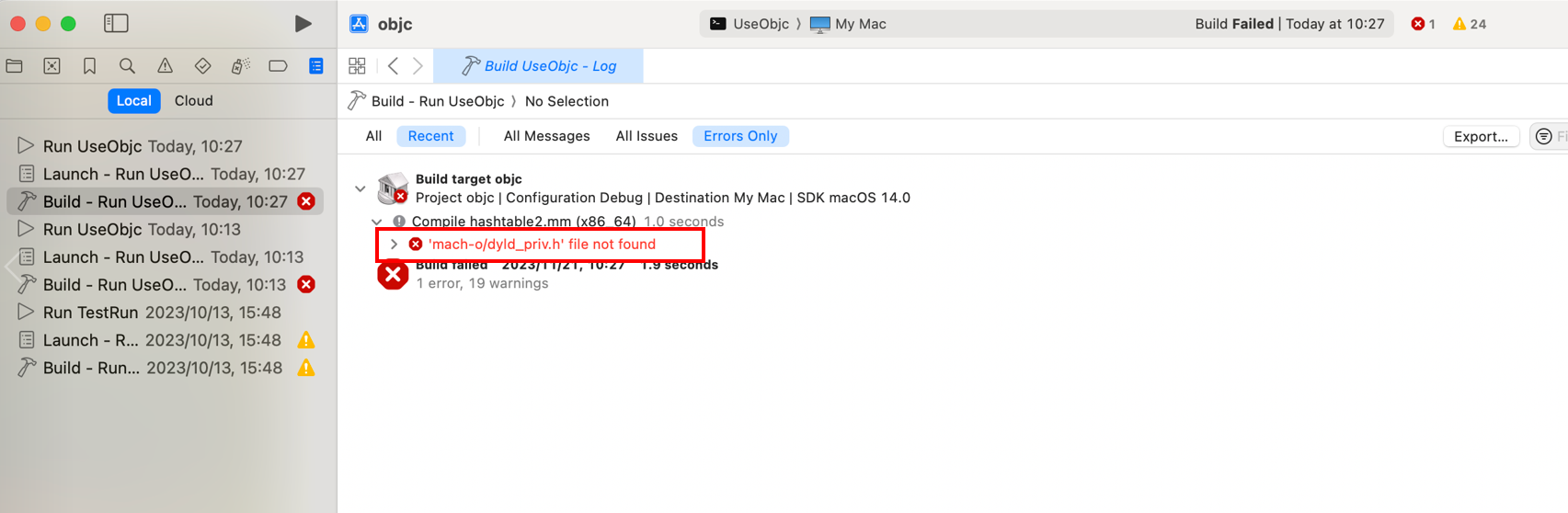Switch to Local reports
Viewport: 1568px width, 513px height.
(133, 100)
